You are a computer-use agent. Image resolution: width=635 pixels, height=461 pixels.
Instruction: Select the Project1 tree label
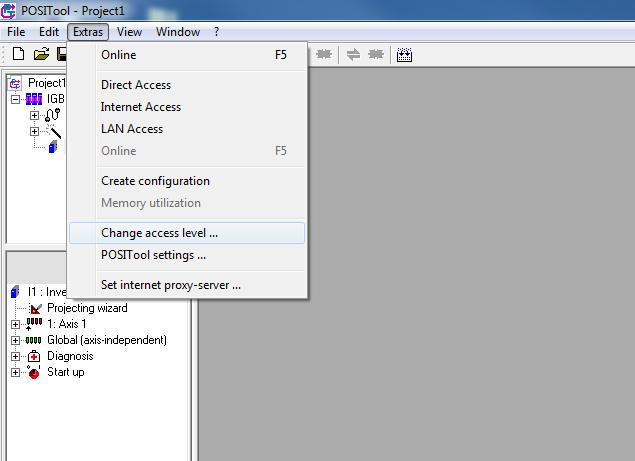46,83
